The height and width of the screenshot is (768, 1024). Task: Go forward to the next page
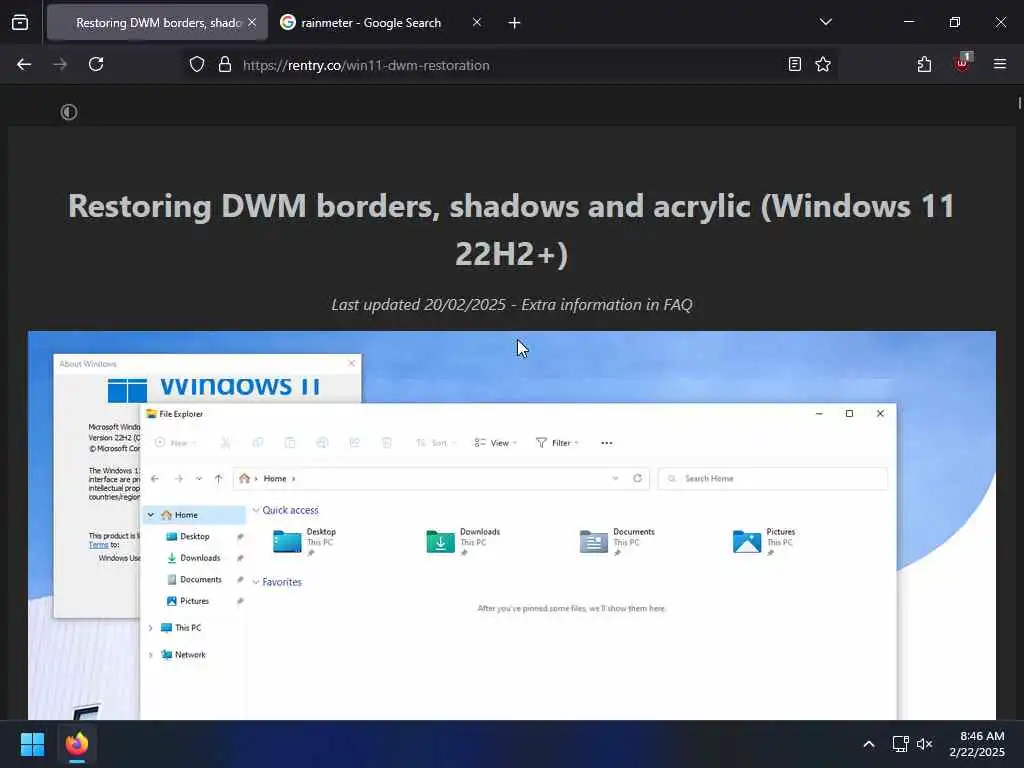[x=60, y=64]
